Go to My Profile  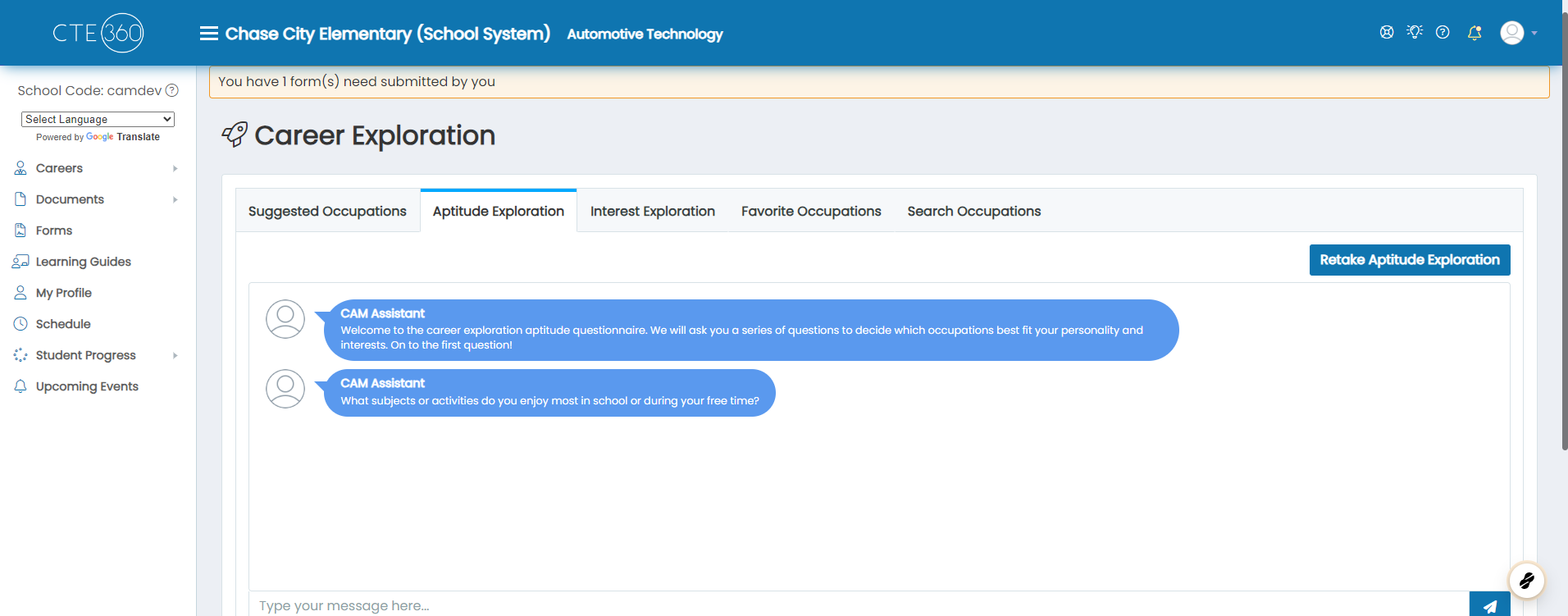64,293
